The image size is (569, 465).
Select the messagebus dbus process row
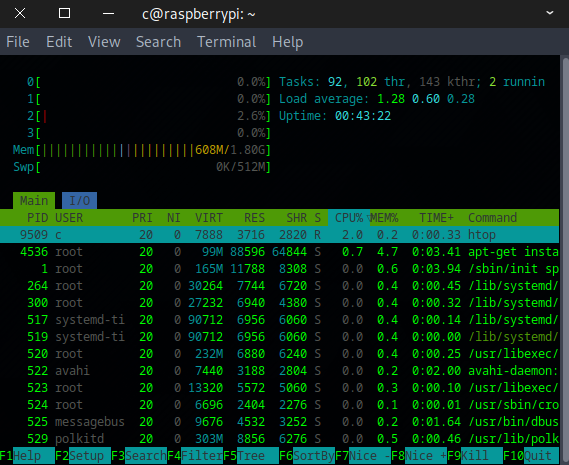coord(279,422)
